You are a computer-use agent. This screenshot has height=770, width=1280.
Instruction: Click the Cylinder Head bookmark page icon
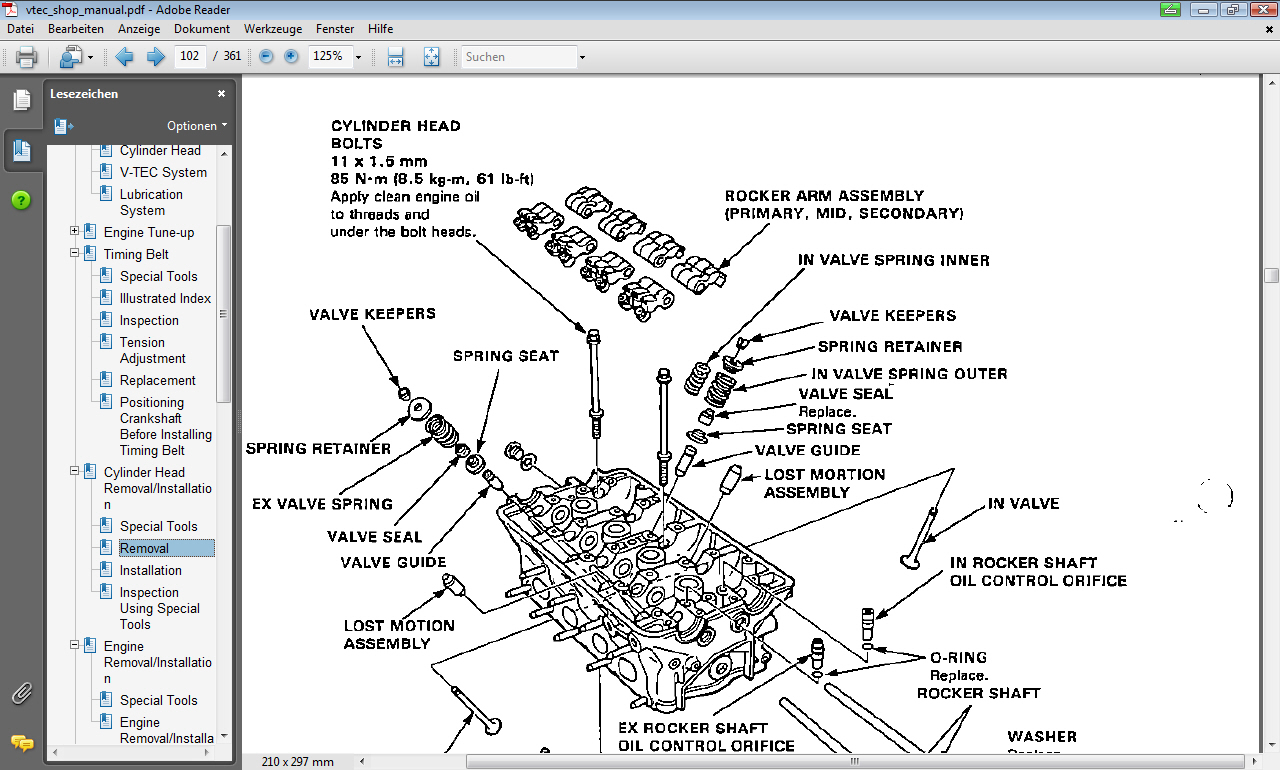pos(106,150)
